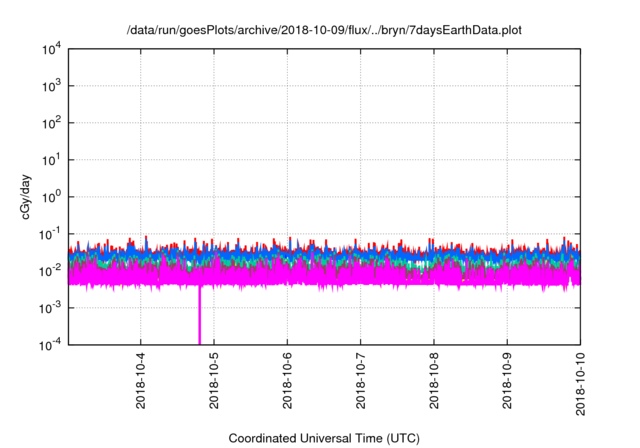Viewport: 640px width, 448px height.
Task: Select the 2018-10-8 date tick label
Action: point(434,381)
